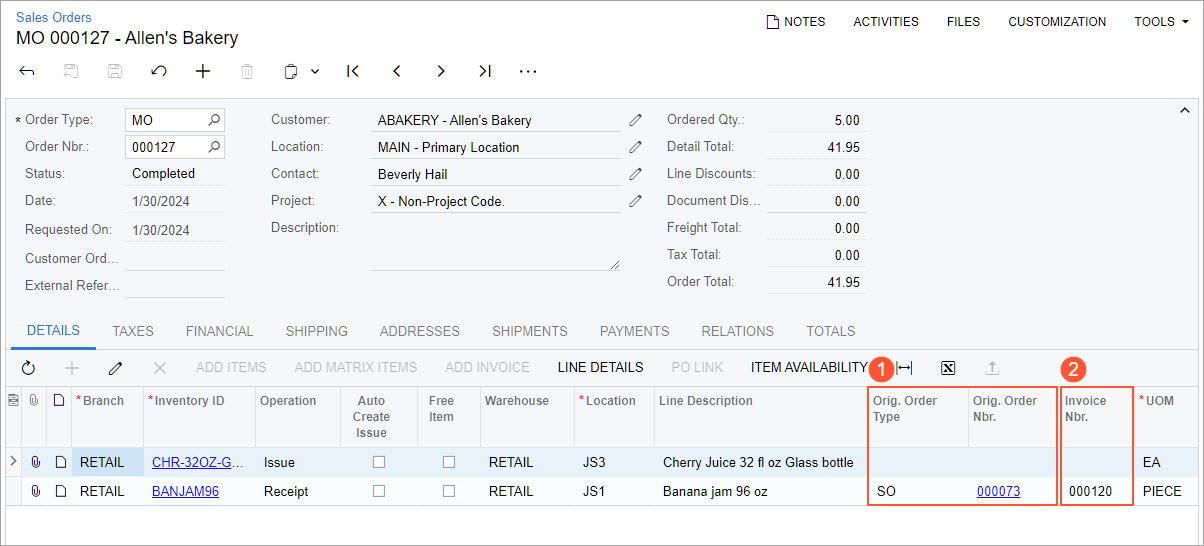1204x546 pixels.
Task: Switch to the Shipments tab
Action: click(530, 331)
